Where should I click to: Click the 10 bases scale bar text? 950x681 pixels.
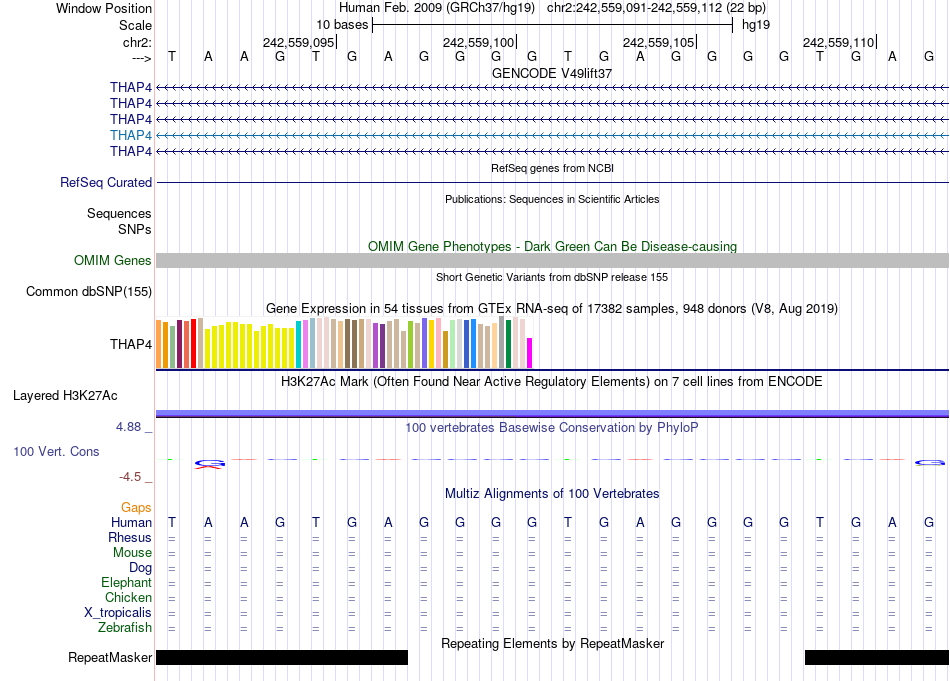click(x=342, y=25)
